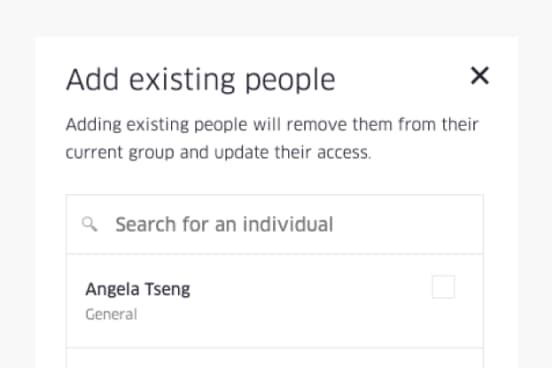
Task: Click the magnifying glass search icon
Action: pyautogui.click(x=89, y=224)
